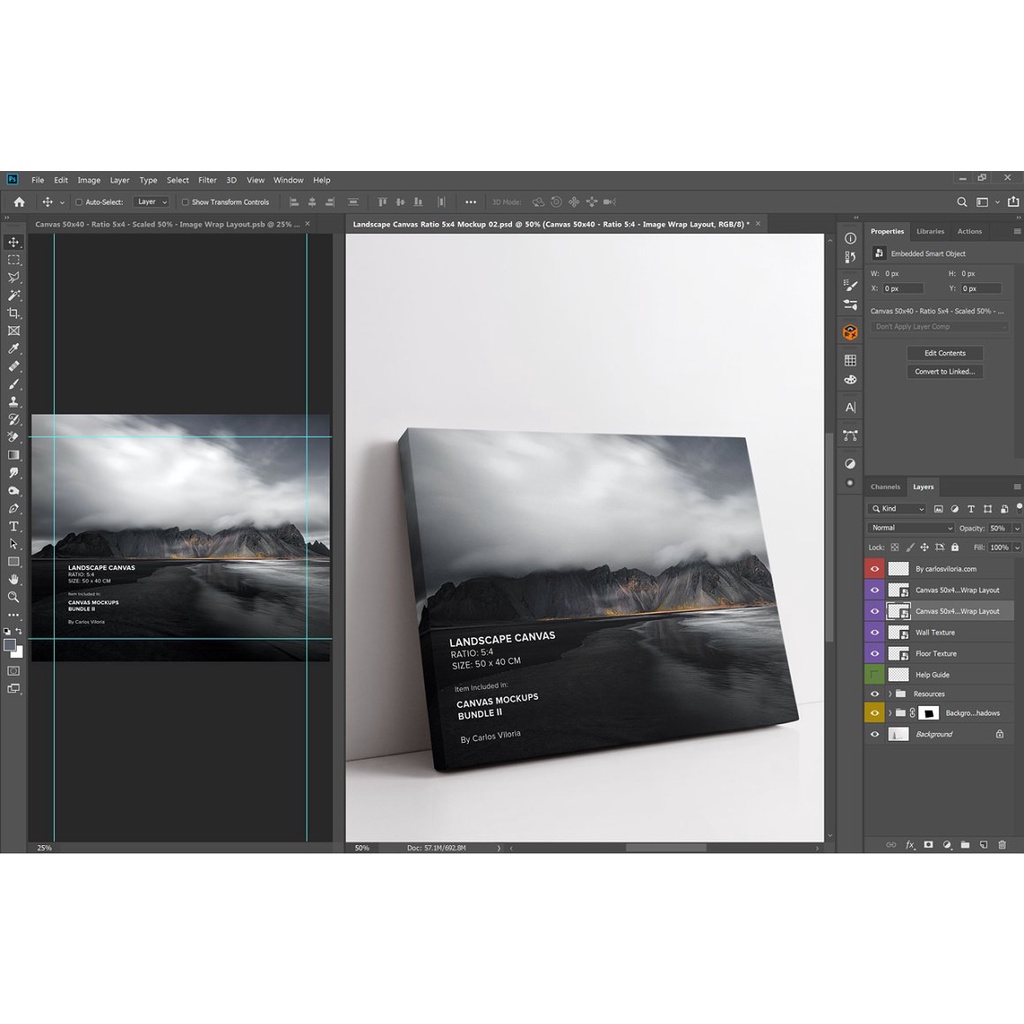
Task: Select the Clone Stamp tool
Action: [14, 402]
